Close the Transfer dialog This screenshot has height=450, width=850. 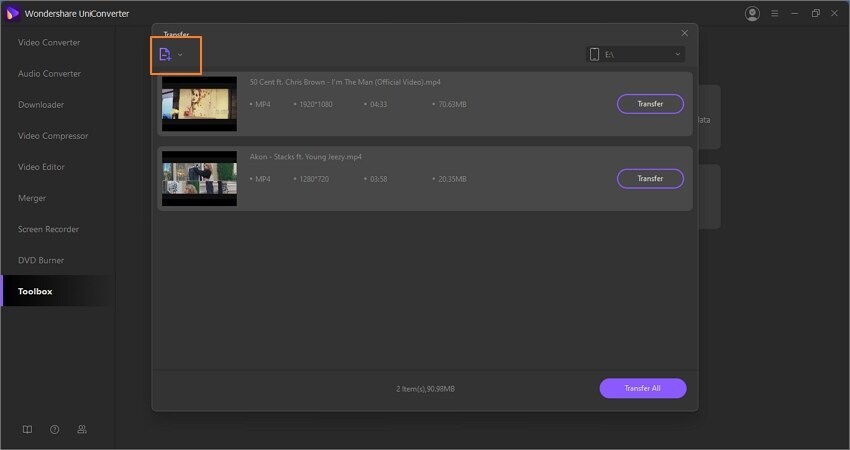pyautogui.click(x=685, y=33)
